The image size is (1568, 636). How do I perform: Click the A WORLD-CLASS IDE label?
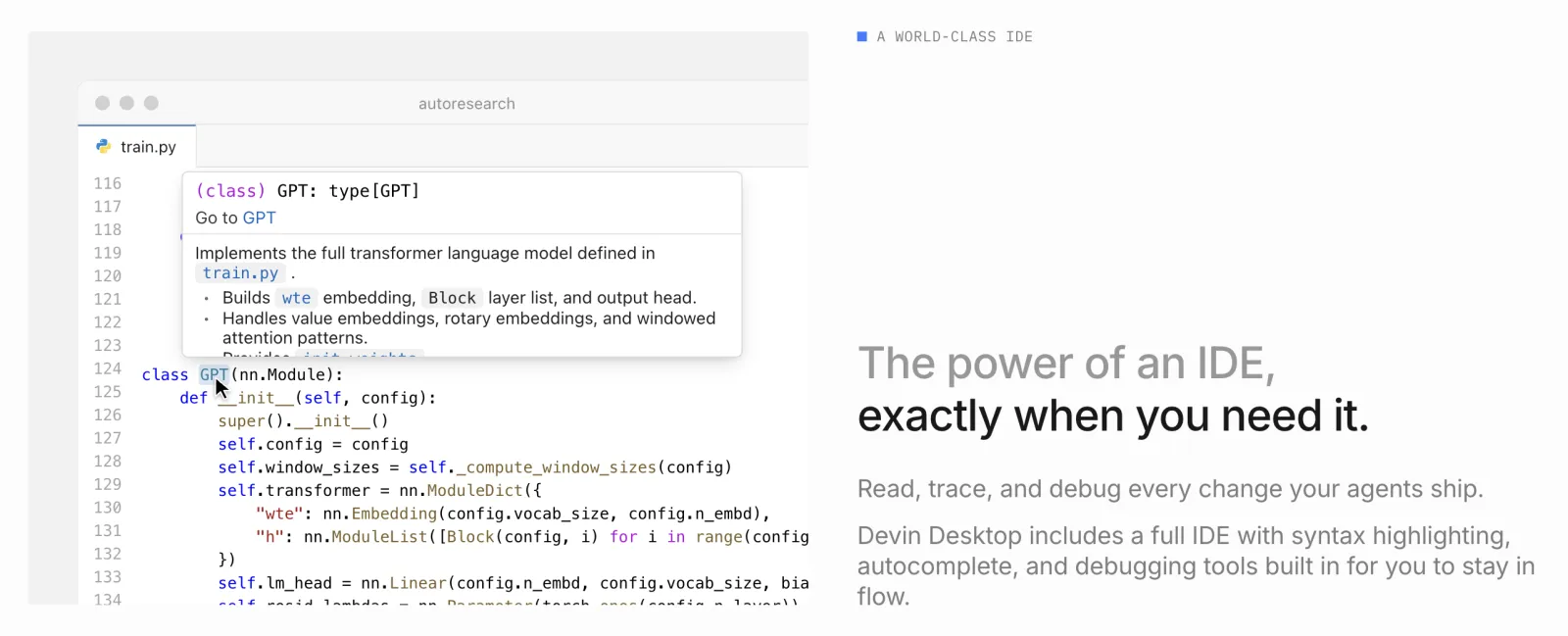coord(955,36)
